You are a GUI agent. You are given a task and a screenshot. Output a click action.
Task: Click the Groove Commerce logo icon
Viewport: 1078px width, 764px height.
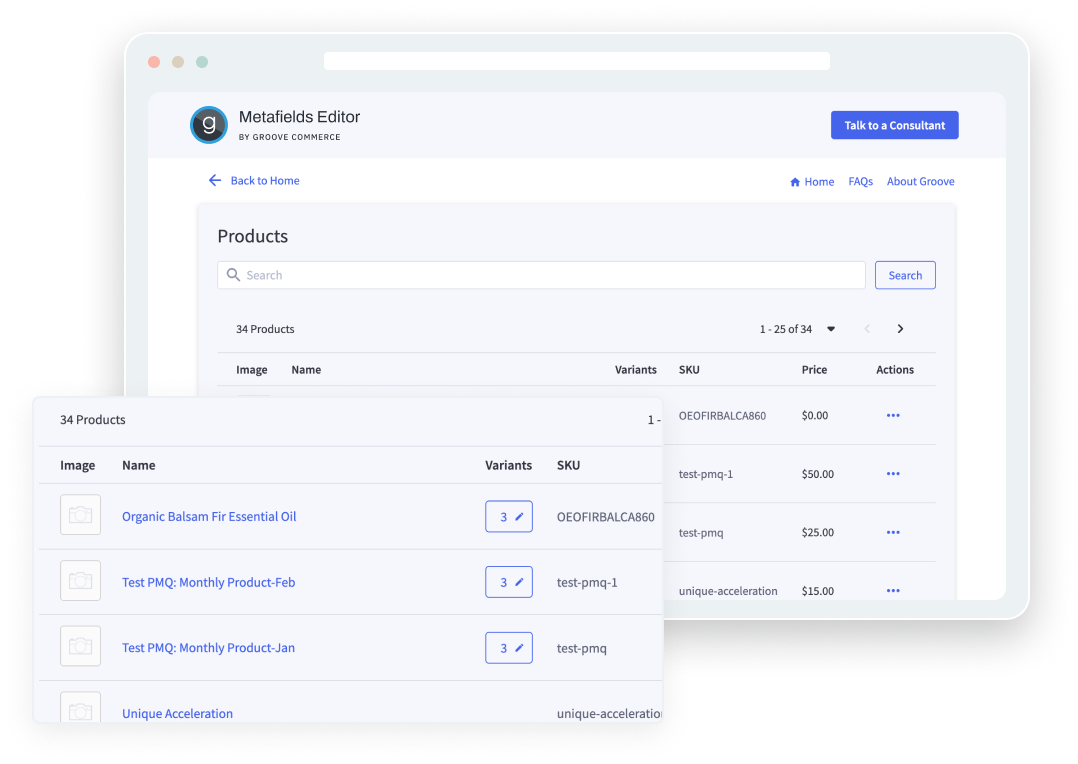pyautogui.click(x=208, y=124)
